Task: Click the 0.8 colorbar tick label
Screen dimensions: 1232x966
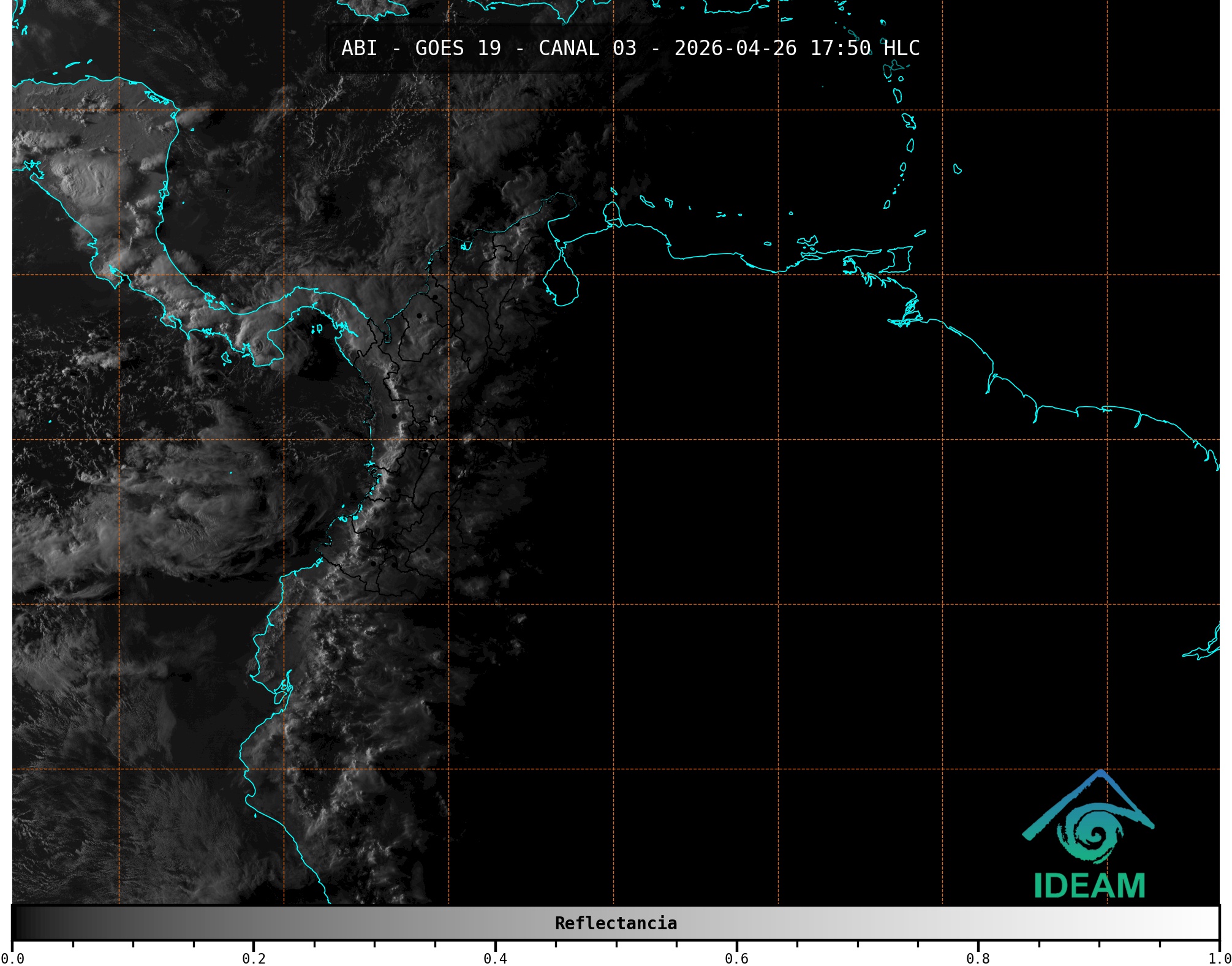Action: [x=978, y=958]
